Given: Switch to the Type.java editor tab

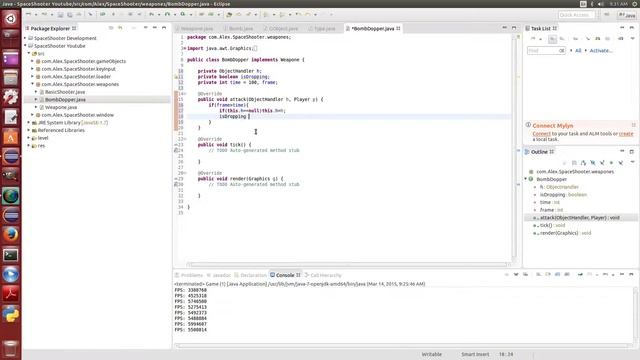Looking at the screenshot, I should 324,29.
